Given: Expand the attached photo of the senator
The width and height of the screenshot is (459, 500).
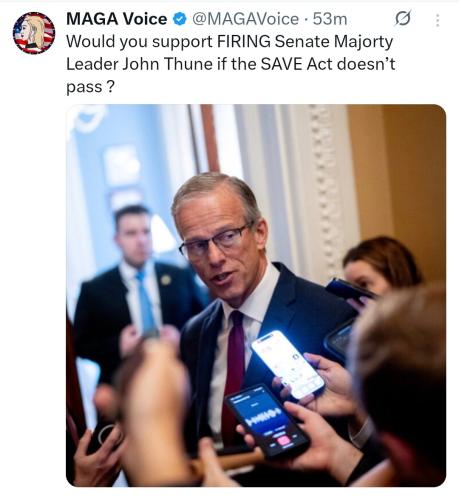Looking at the screenshot, I should (x=256, y=295).
